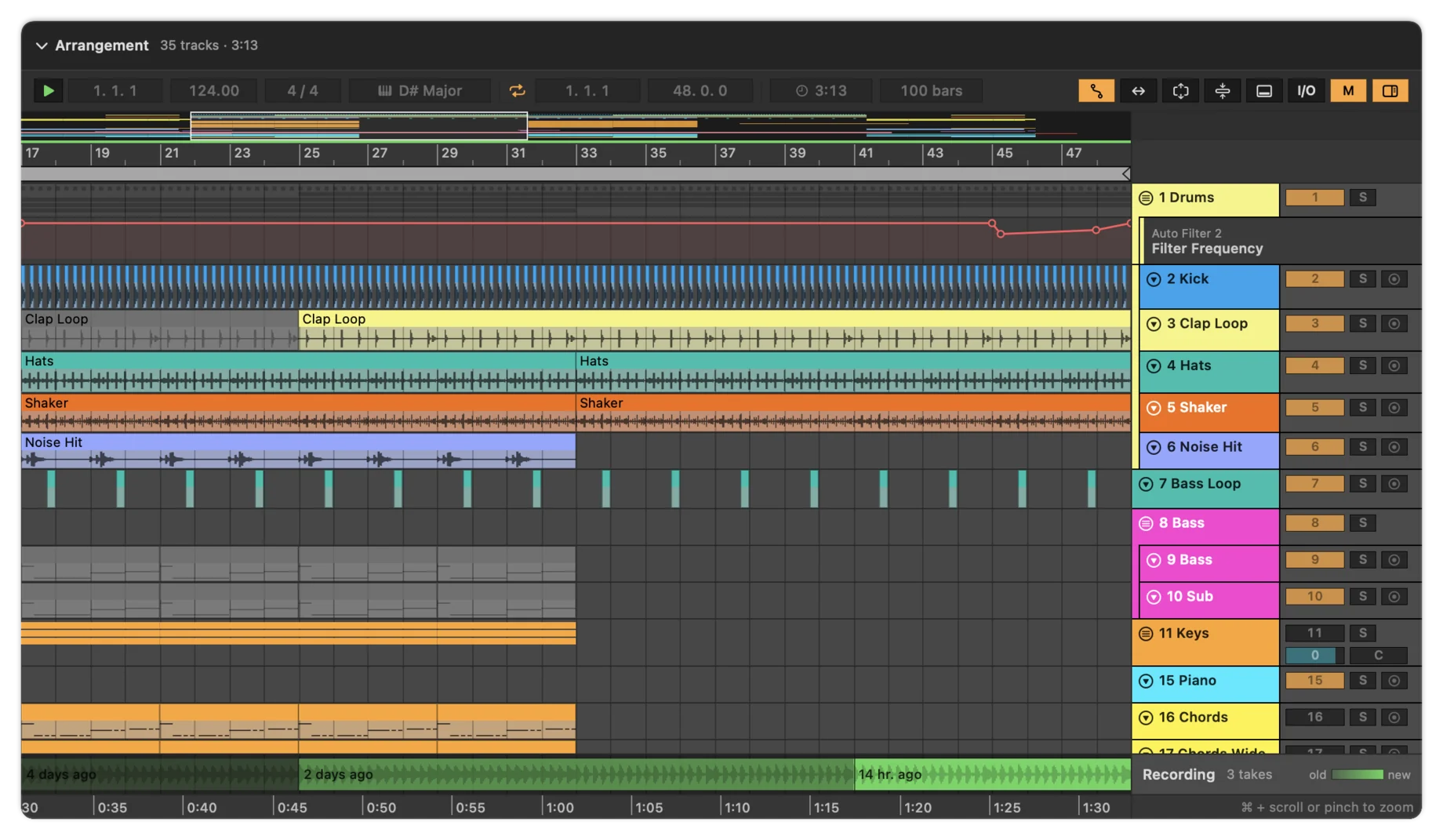Toggle the mixer section M button
The image size is (1443, 840).
1348,91
